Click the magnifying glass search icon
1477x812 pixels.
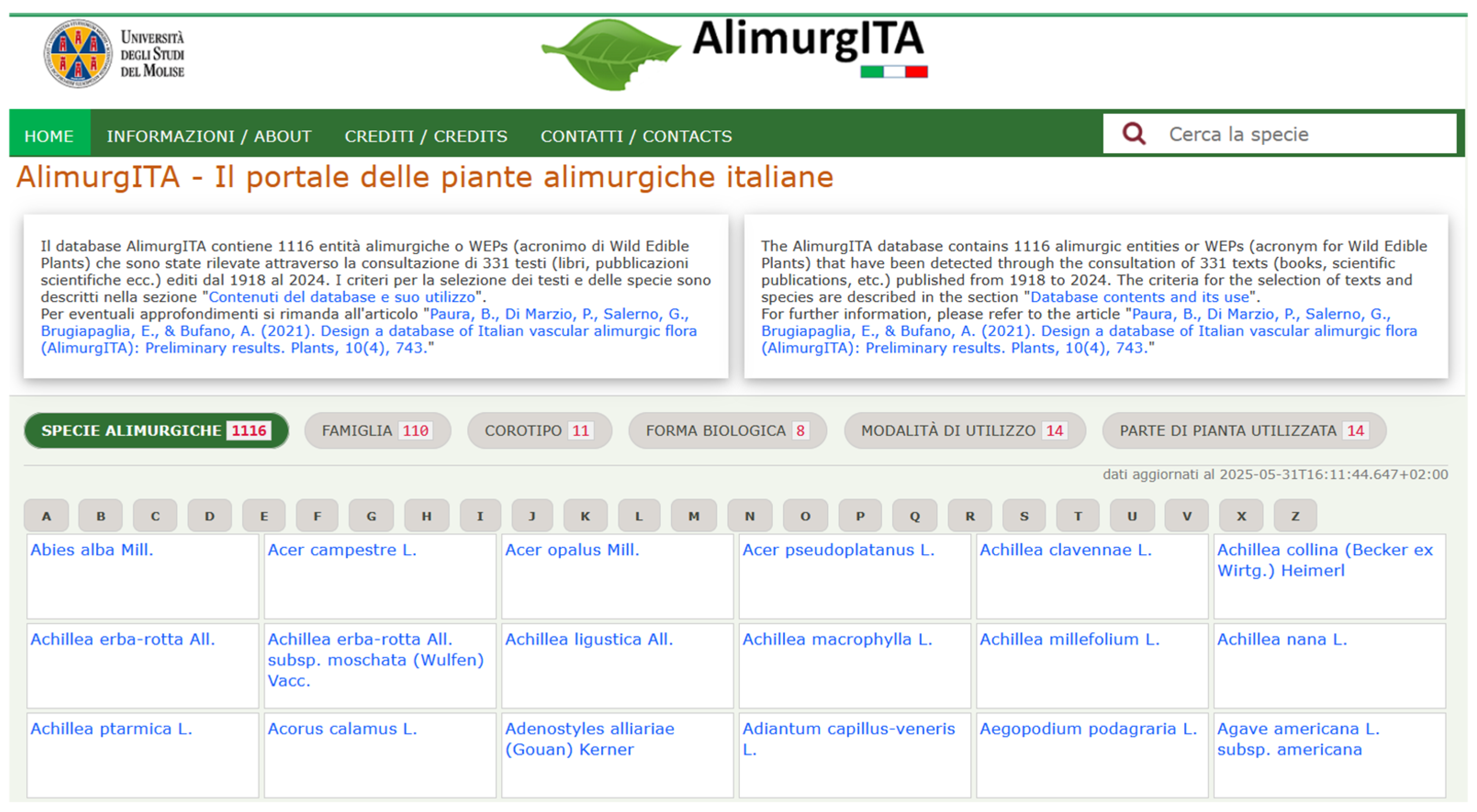pyautogui.click(x=1133, y=134)
